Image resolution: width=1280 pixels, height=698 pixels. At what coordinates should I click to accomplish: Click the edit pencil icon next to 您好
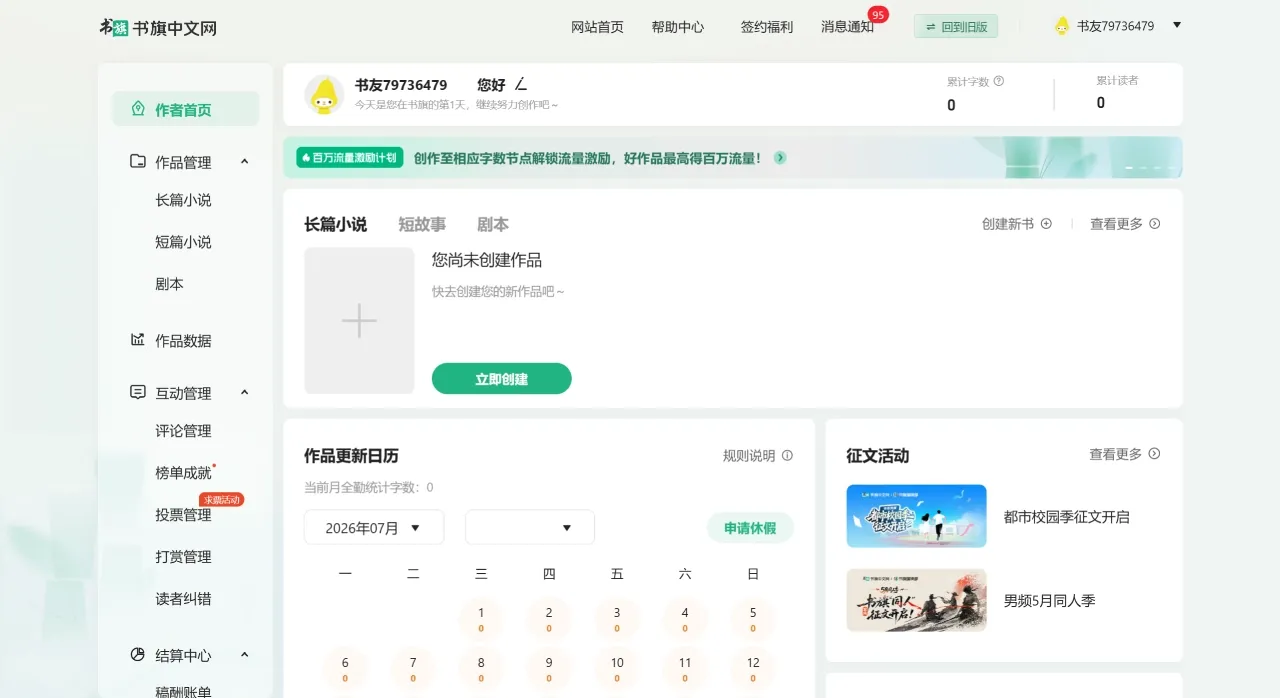click(x=521, y=84)
